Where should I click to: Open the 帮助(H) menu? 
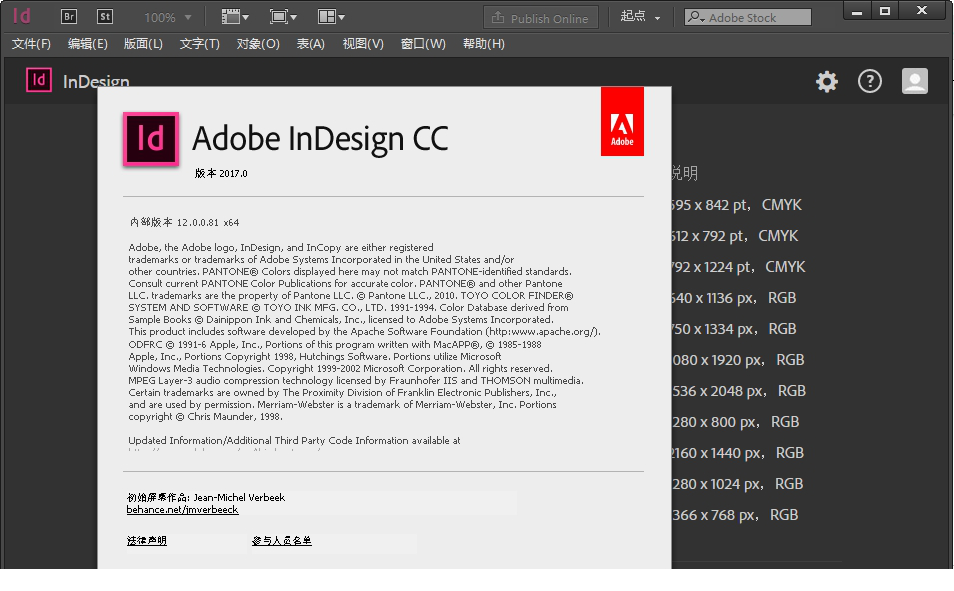point(484,44)
